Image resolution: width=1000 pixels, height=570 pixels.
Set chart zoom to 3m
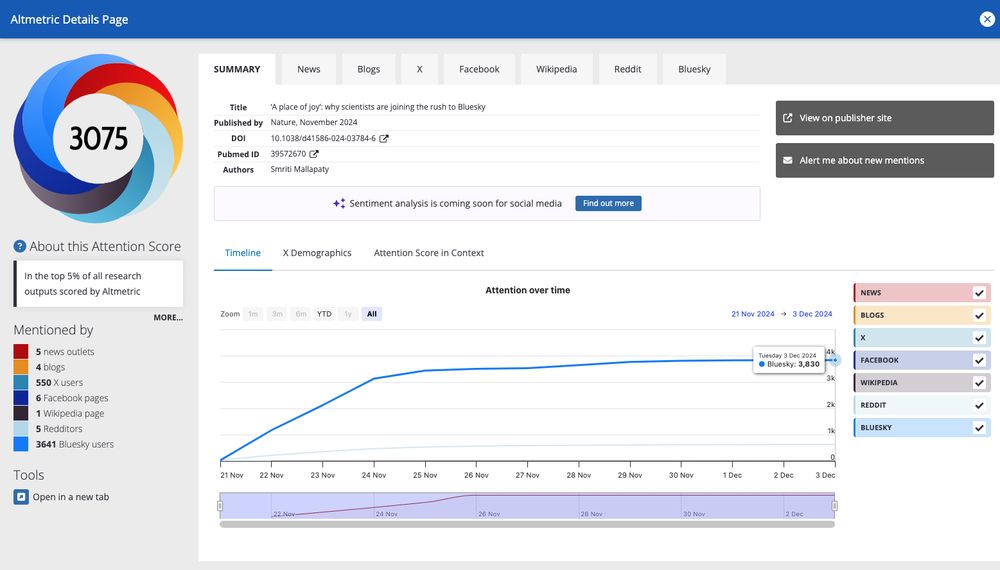pyautogui.click(x=277, y=314)
